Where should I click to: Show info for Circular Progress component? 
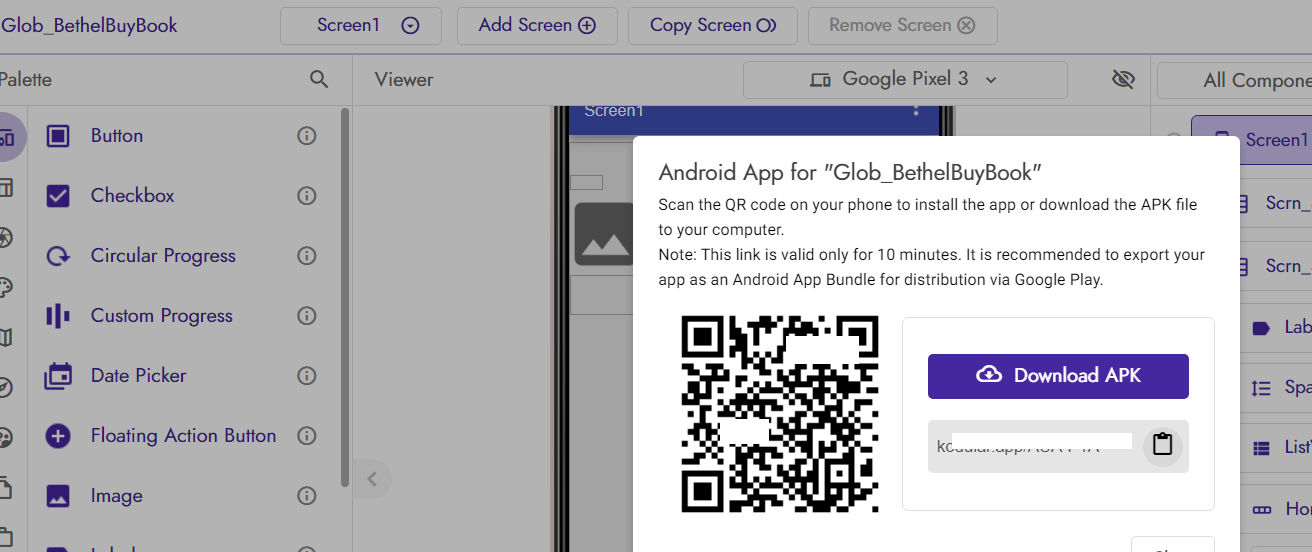[x=307, y=256]
